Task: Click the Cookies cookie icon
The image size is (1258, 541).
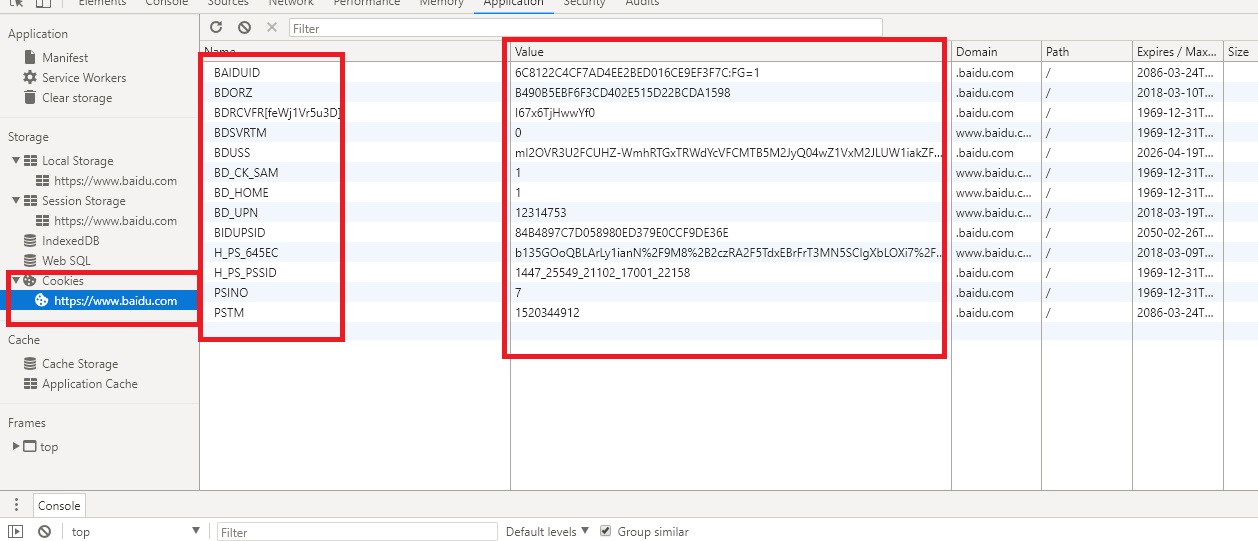Action: [x=31, y=281]
